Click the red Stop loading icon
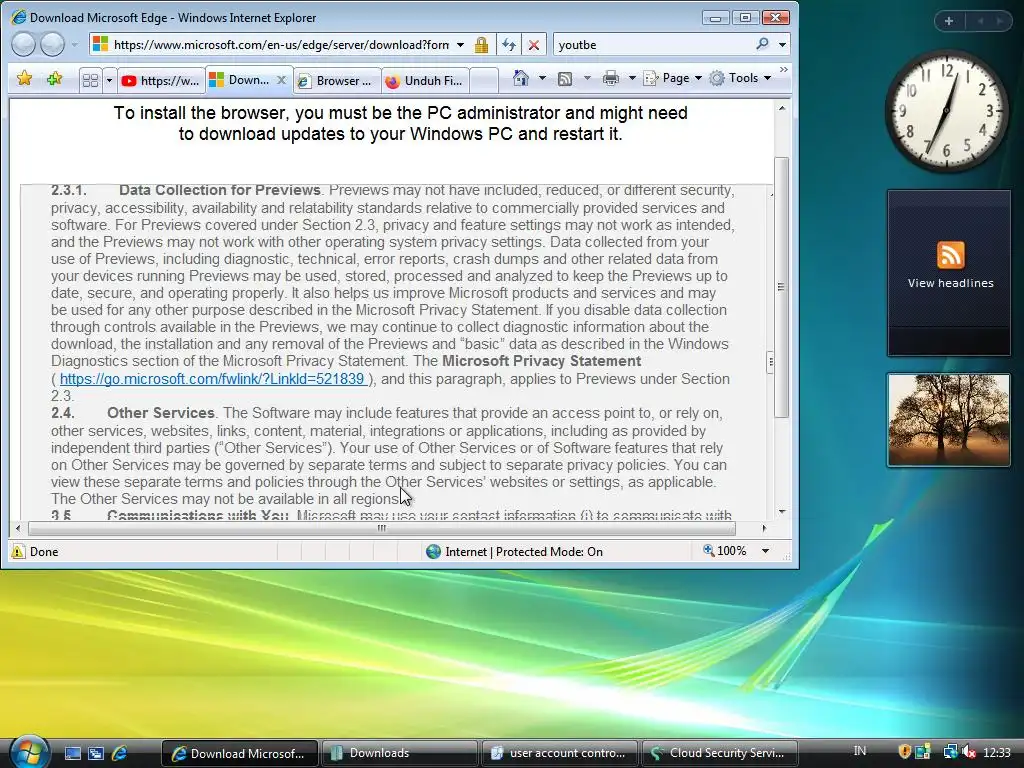The image size is (1024, 768). click(534, 45)
